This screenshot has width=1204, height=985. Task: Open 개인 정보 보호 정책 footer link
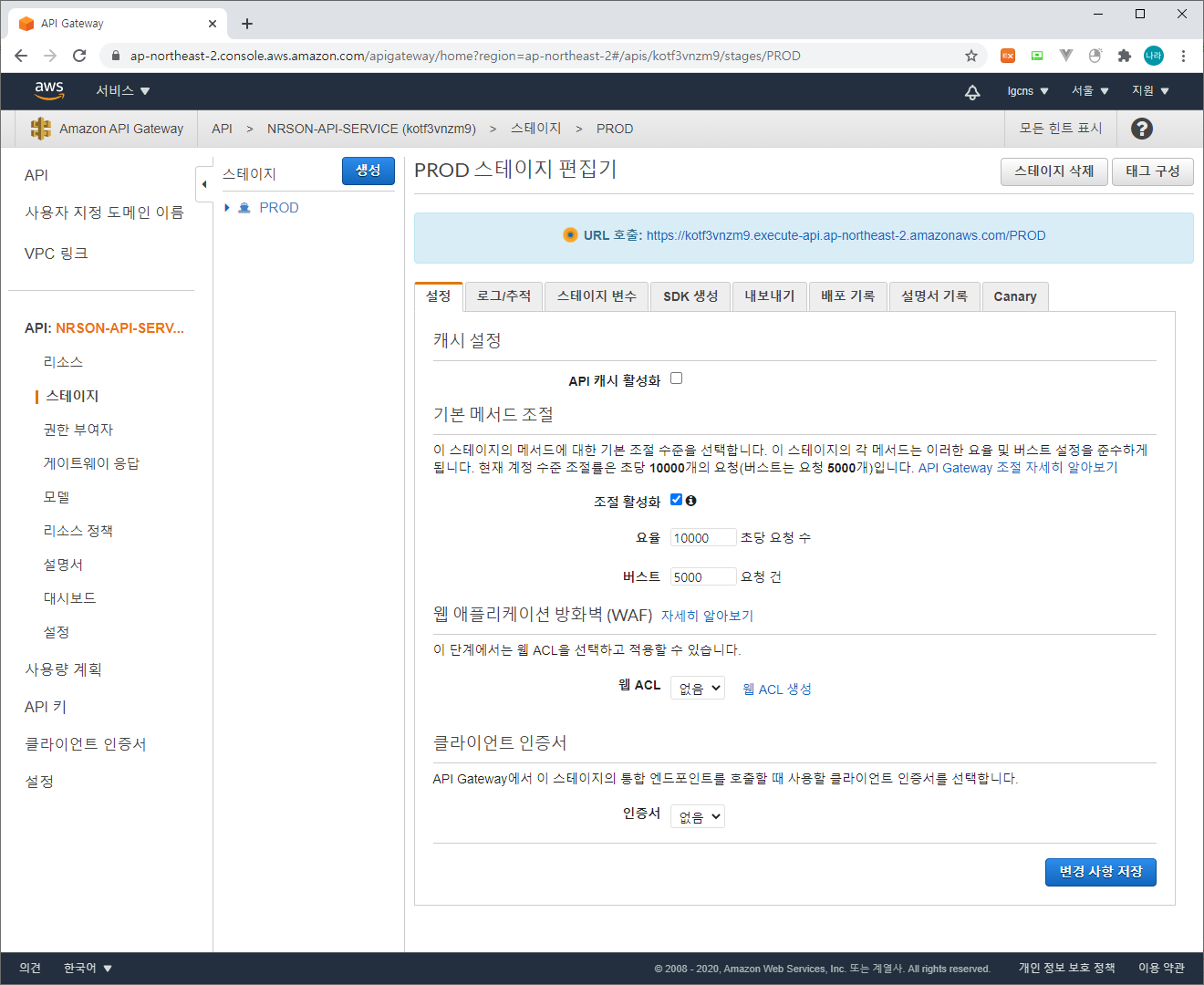pos(1066,968)
